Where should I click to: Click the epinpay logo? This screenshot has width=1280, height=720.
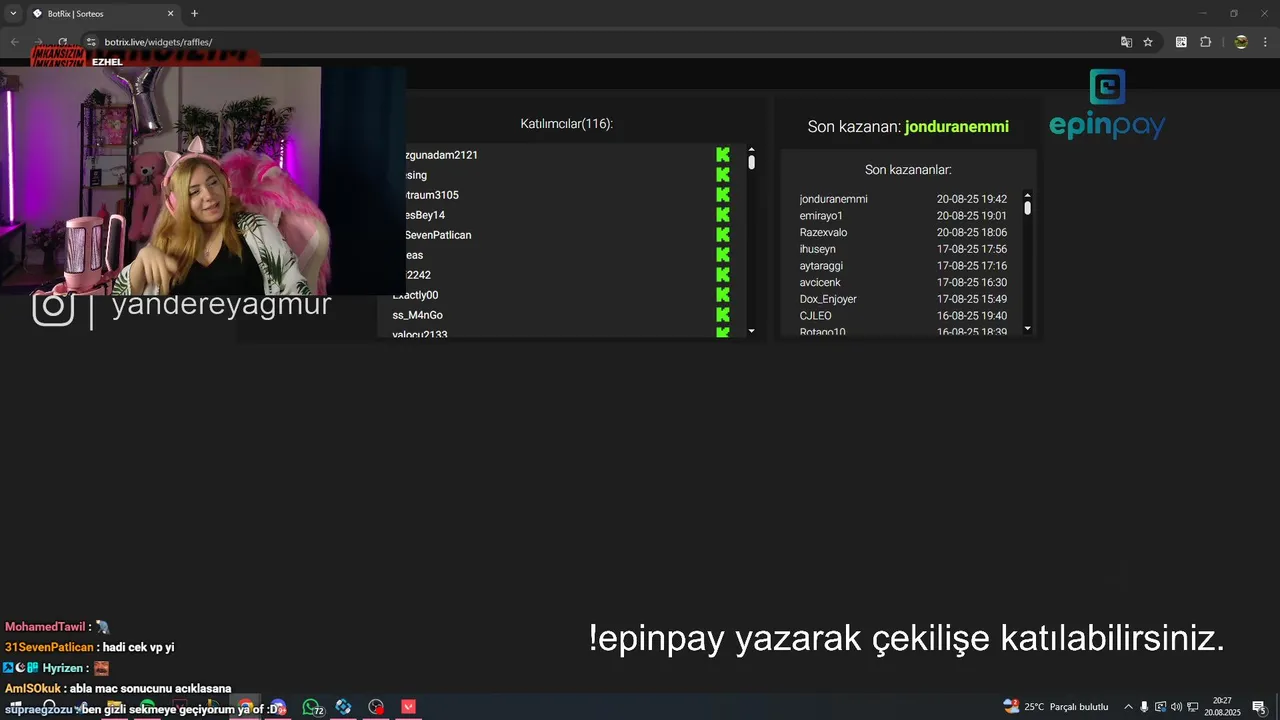point(1107,105)
